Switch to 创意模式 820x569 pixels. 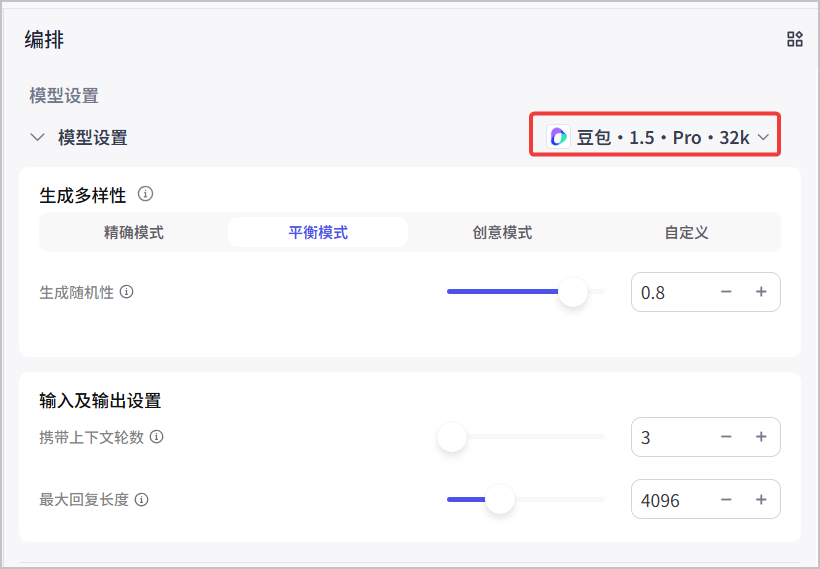[x=502, y=232]
